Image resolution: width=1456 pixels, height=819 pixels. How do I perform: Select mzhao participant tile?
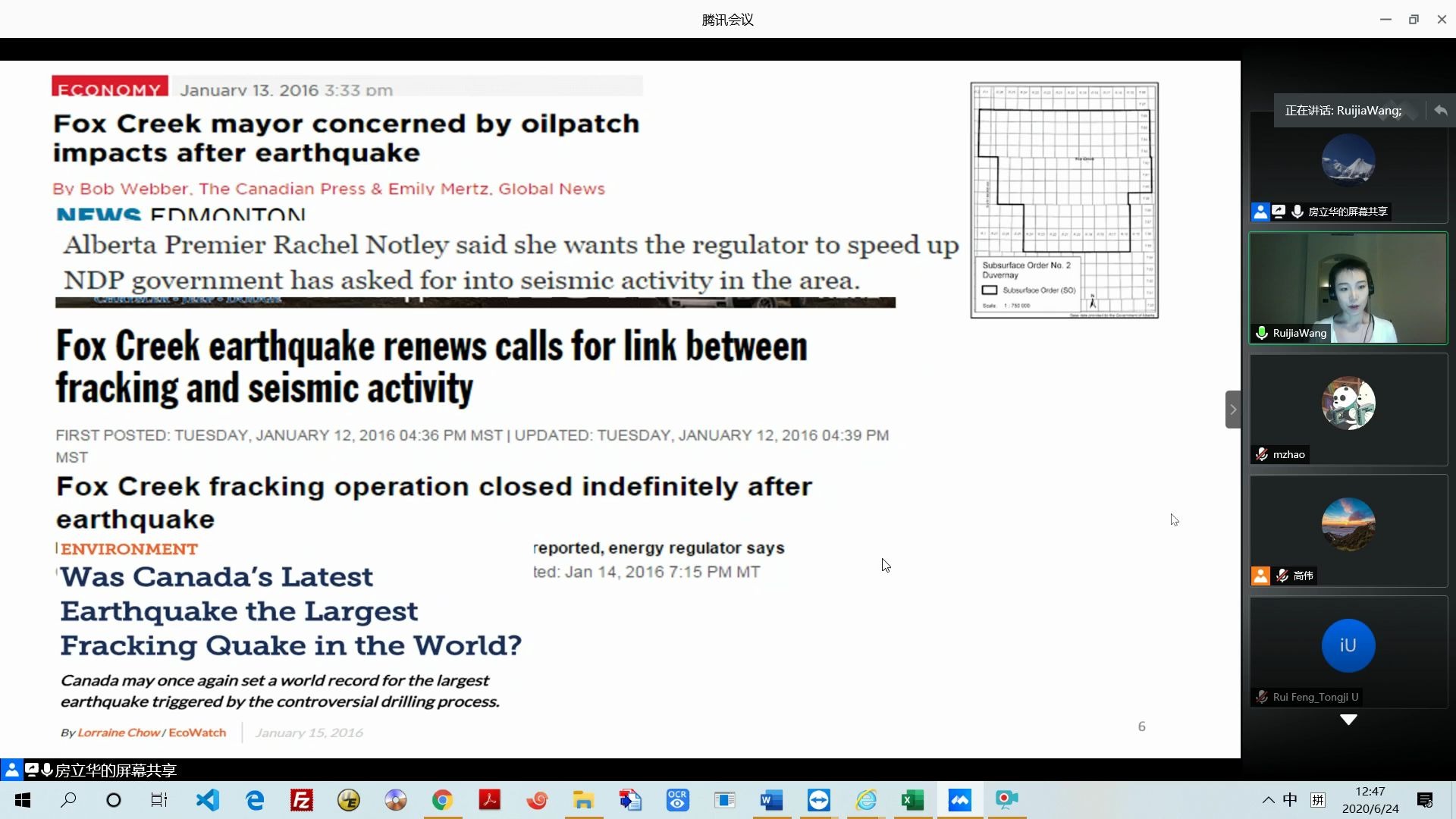point(1348,409)
